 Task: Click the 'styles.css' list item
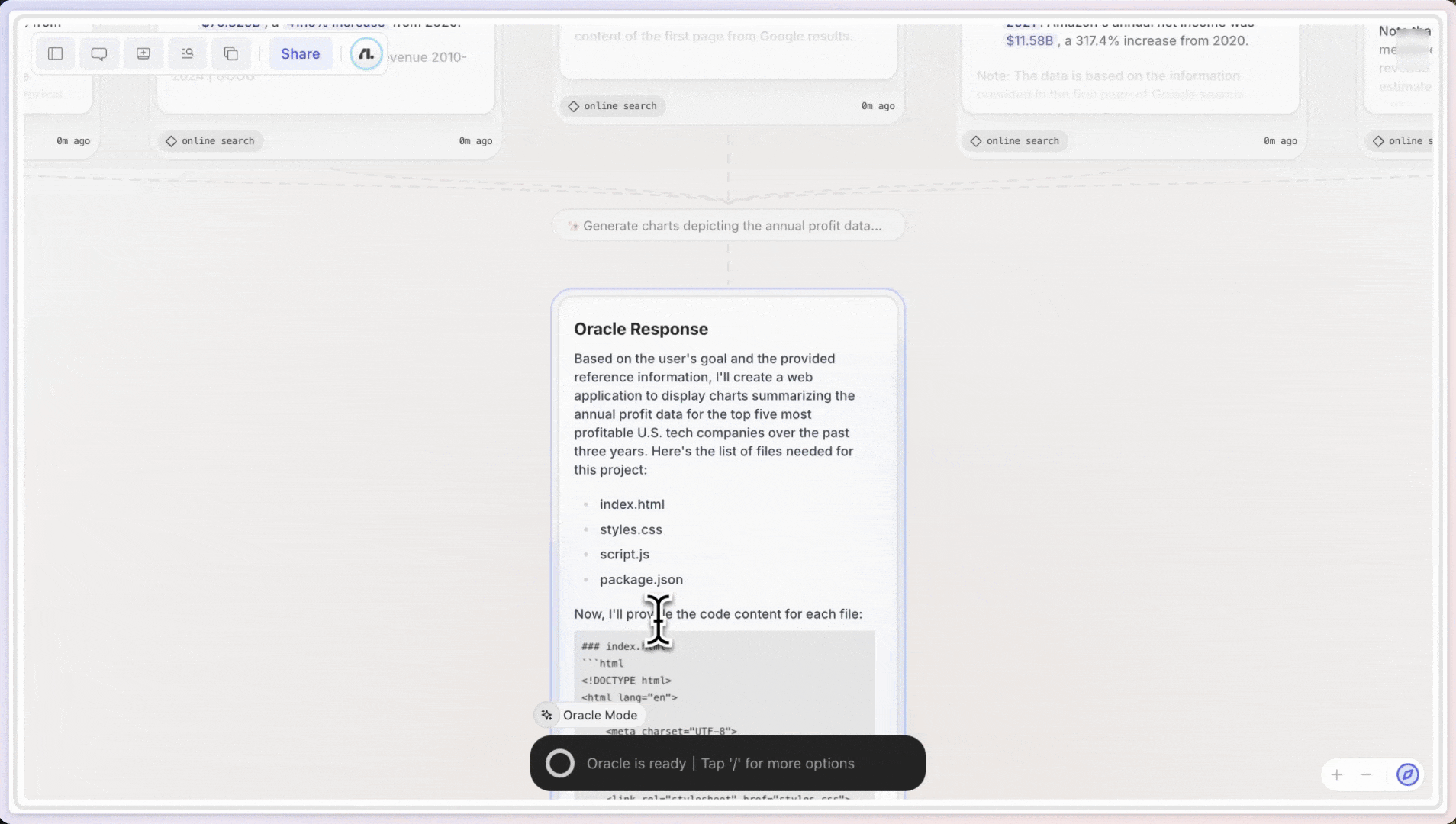coord(631,529)
